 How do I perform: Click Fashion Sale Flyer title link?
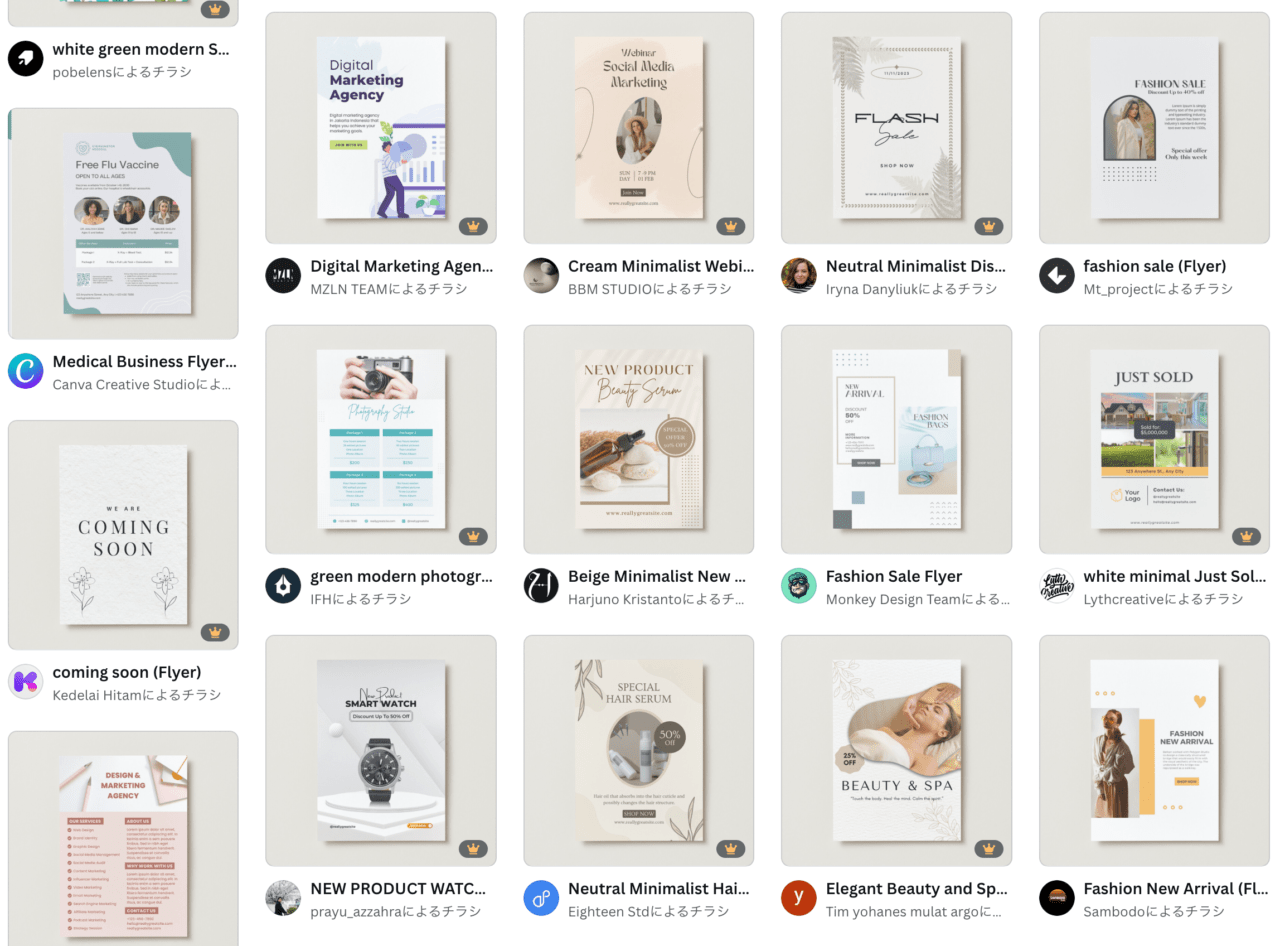[894, 576]
